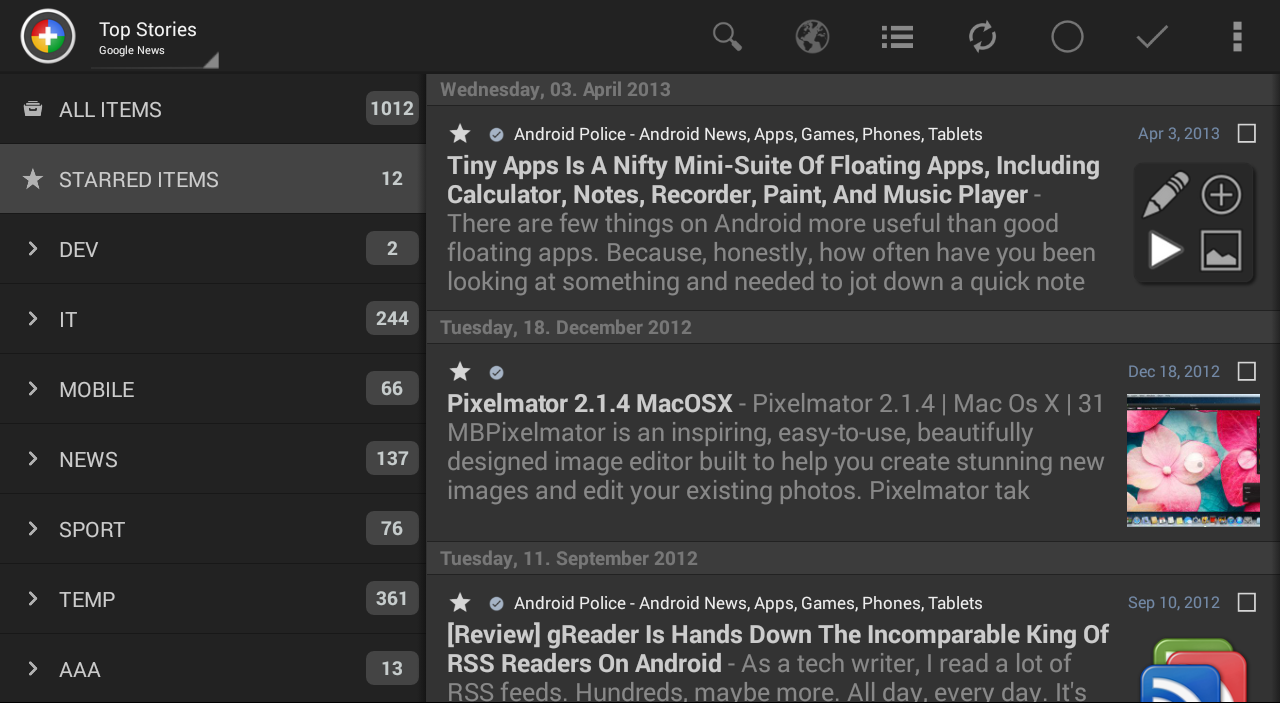Open the article list view icon
The image size is (1280, 703).
click(896, 36)
